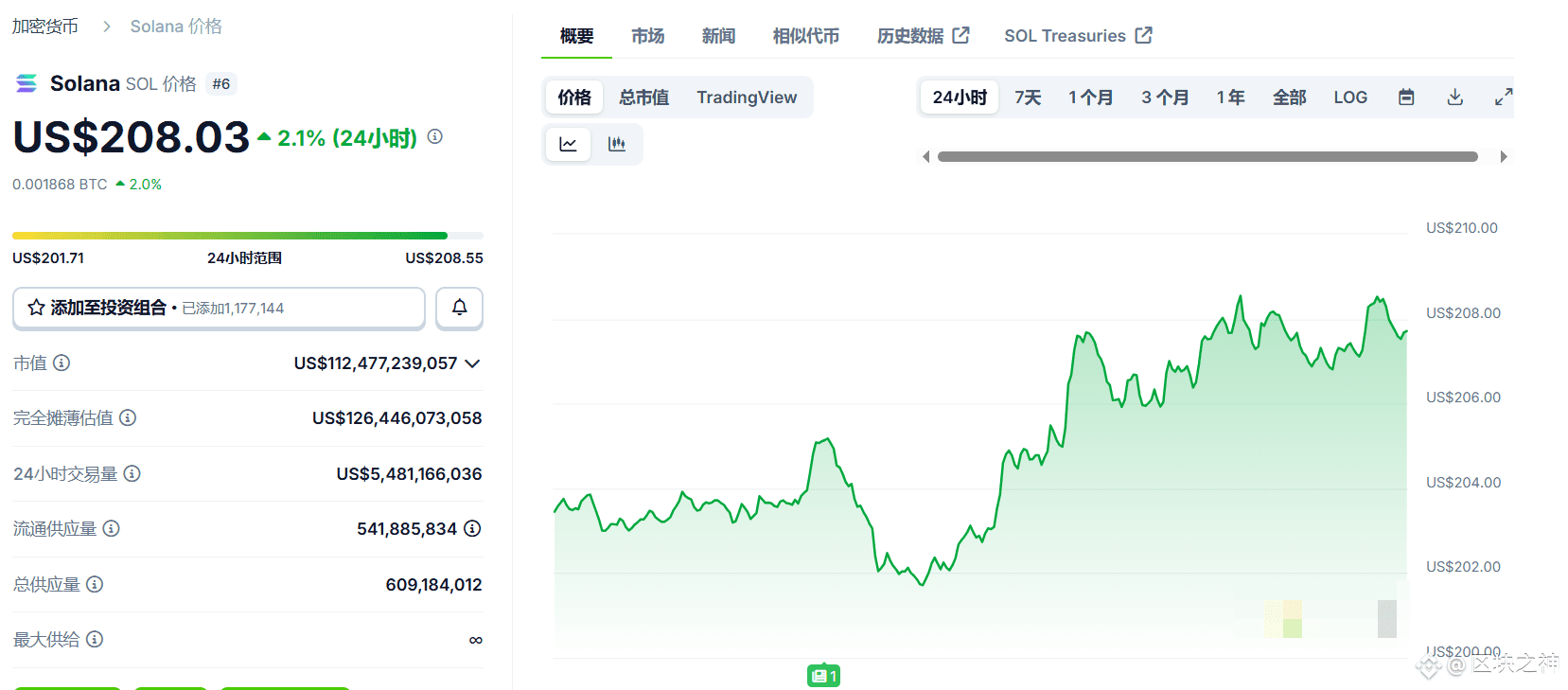Click the price alert bell icon

(459, 308)
